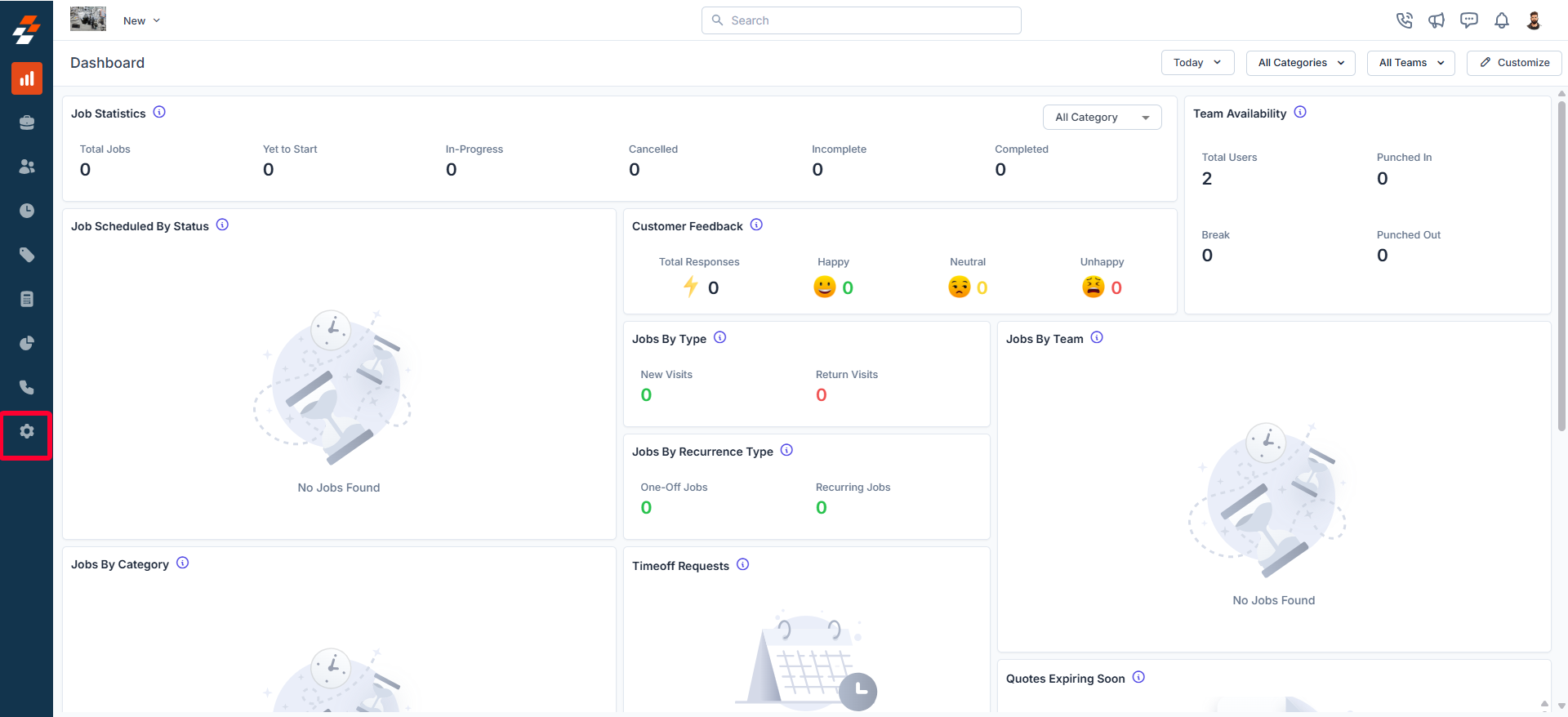The width and height of the screenshot is (1568, 717).
Task: Open the Timesheets clock icon in sidebar
Action: click(27, 211)
